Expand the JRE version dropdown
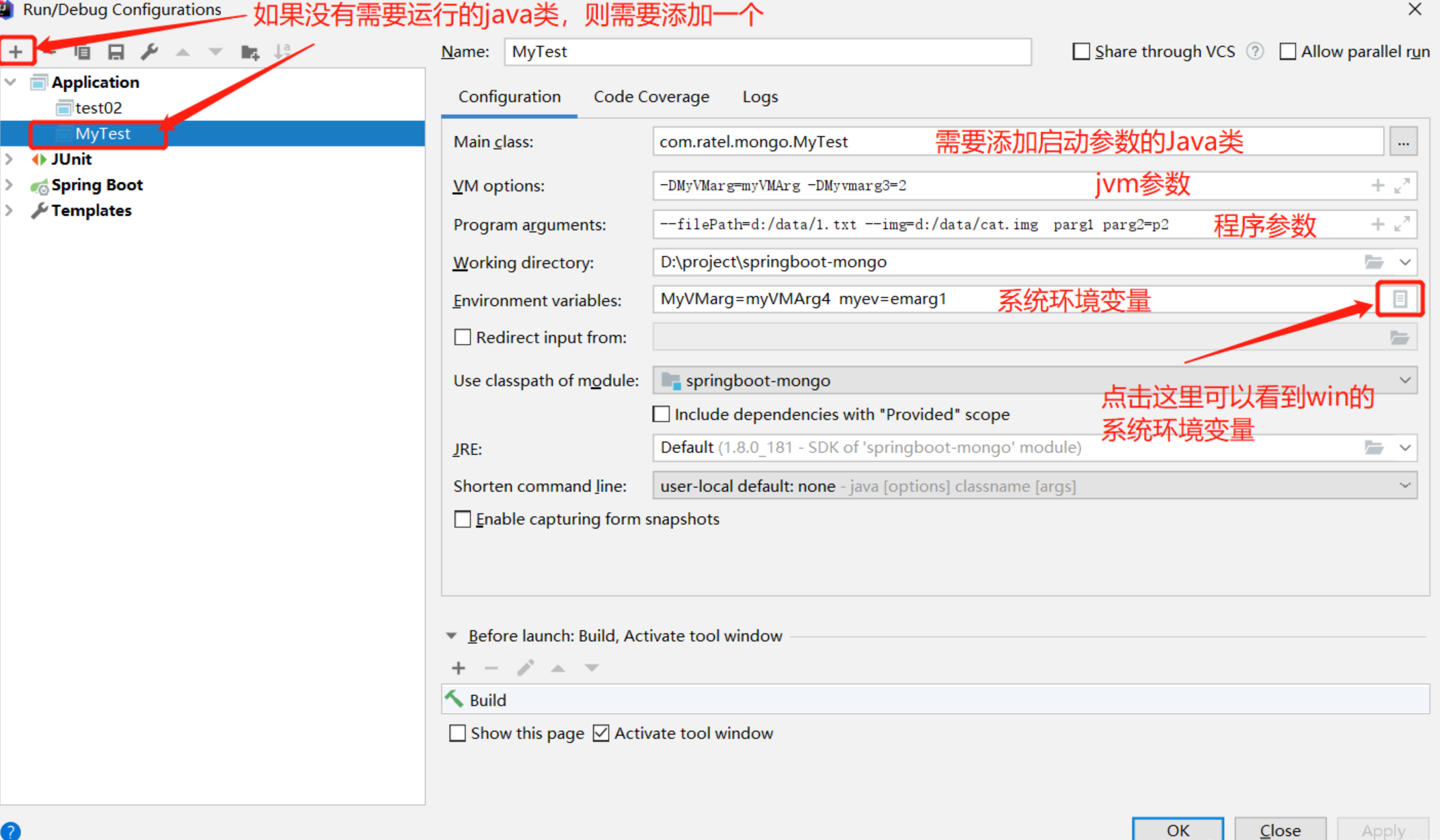 pyautogui.click(x=1406, y=447)
